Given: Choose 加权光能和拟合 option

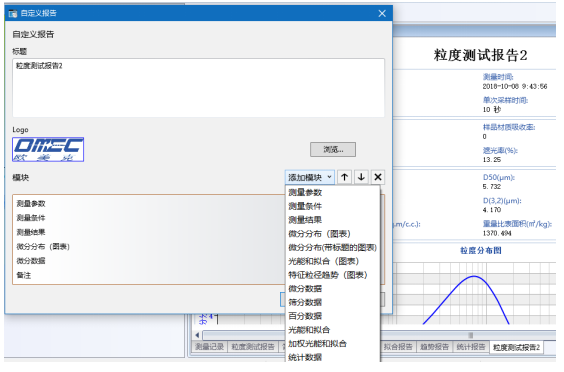Looking at the screenshot, I should [317, 344].
